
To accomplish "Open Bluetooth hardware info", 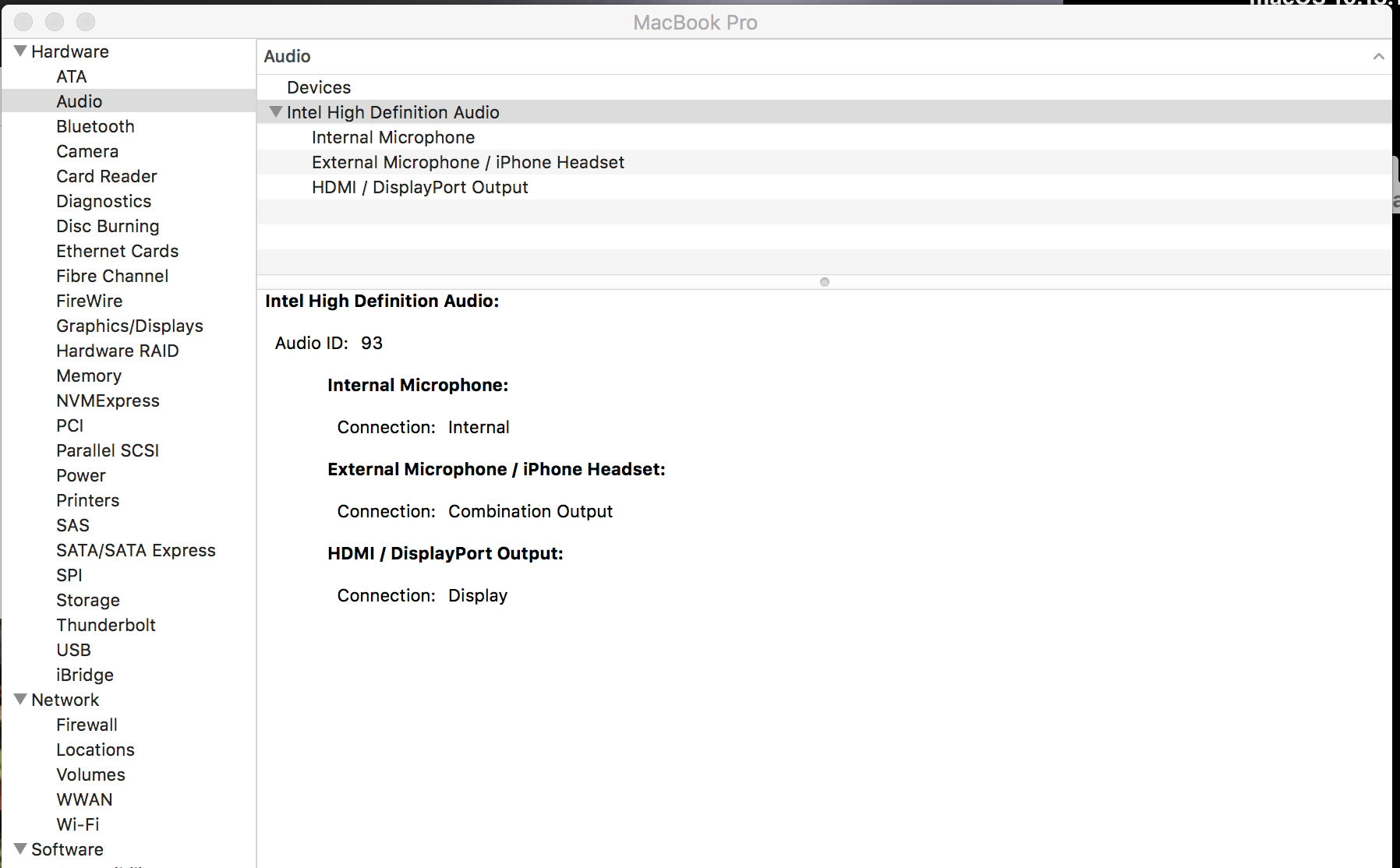I will (95, 126).
